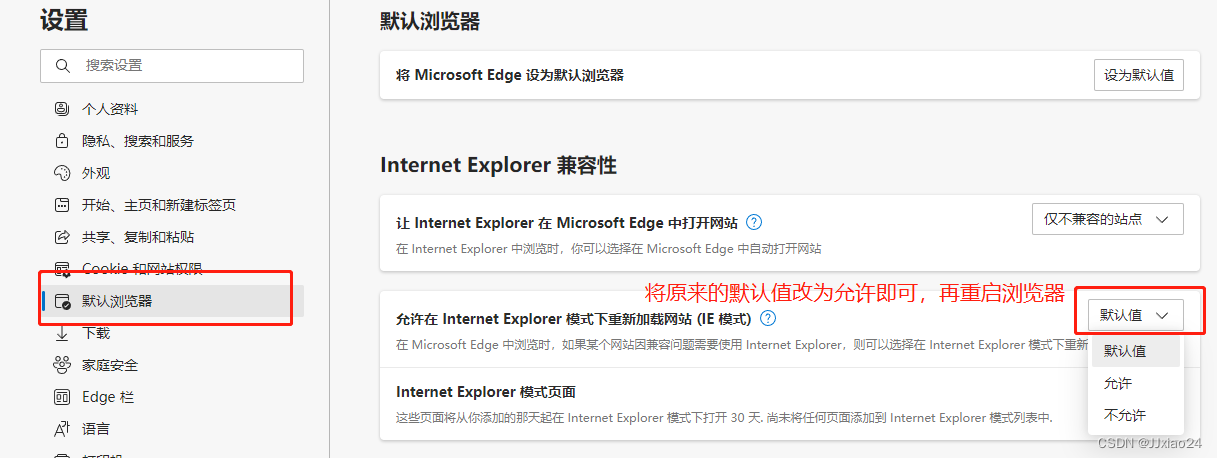Click the 家庭安全 family icon
This screenshot has height=458, width=1217.
coord(62,365)
